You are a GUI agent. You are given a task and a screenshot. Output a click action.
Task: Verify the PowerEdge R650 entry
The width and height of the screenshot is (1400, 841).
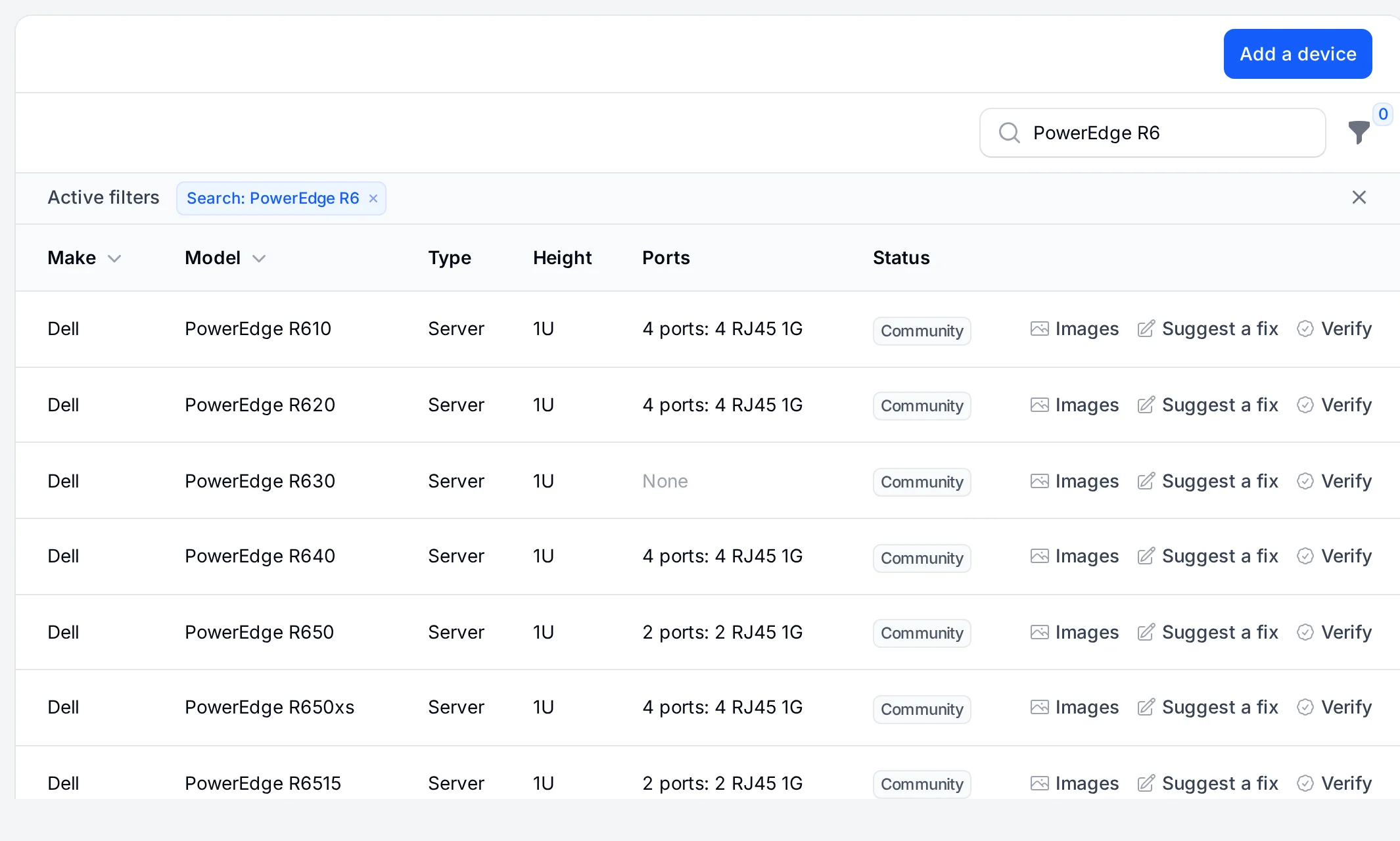pos(1334,632)
